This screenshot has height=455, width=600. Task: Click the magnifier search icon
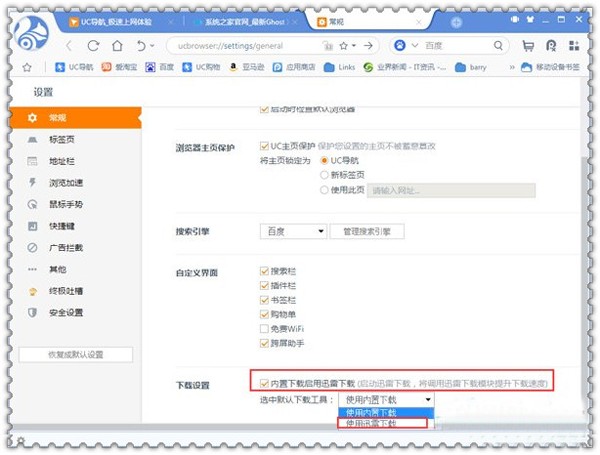pyautogui.click(x=498, y=46)
